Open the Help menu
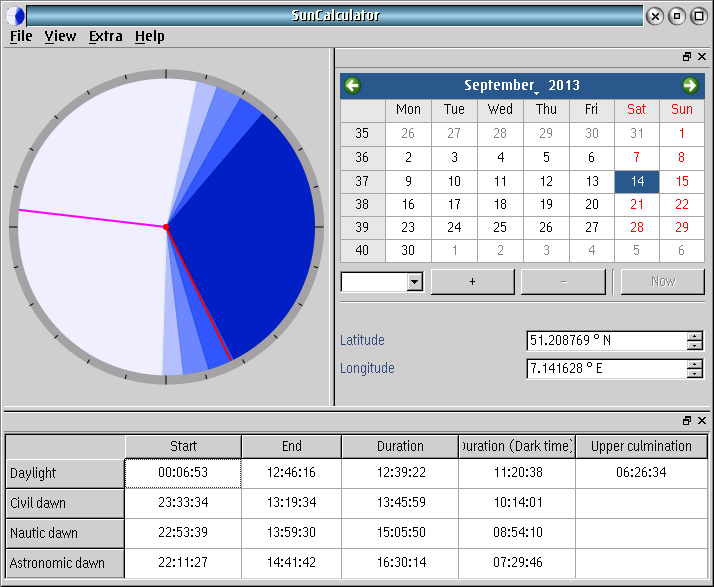The height and width of the screenshot is (587, 714). (x=149, y=36)
